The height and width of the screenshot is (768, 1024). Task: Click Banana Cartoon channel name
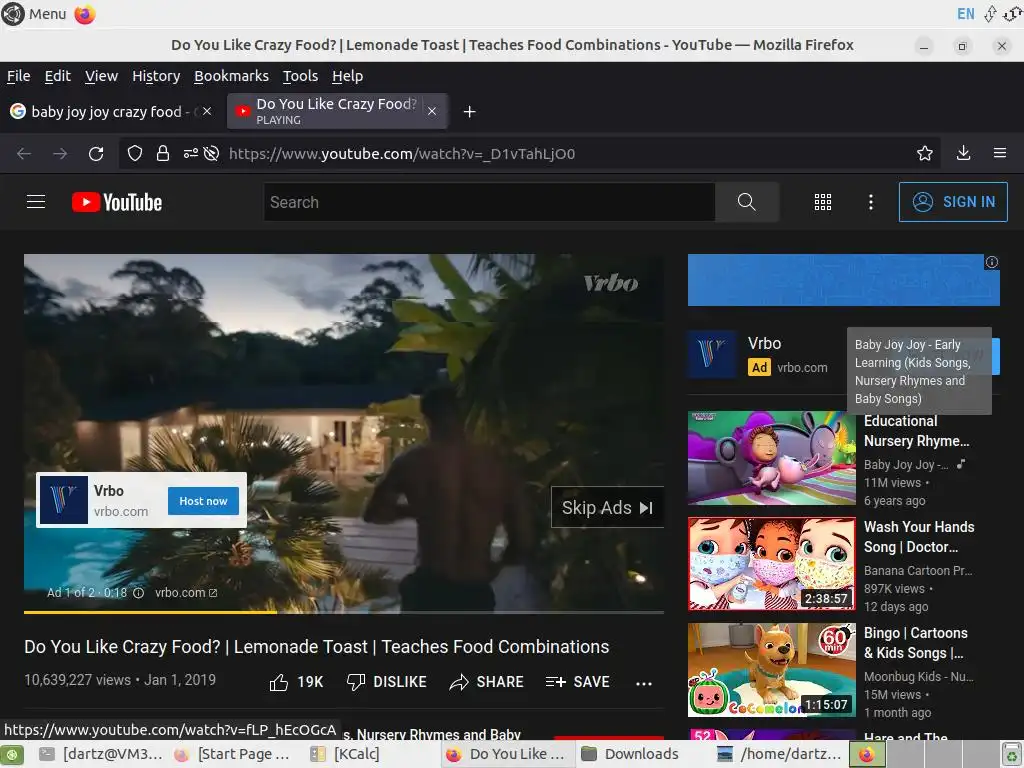[918, 570]
